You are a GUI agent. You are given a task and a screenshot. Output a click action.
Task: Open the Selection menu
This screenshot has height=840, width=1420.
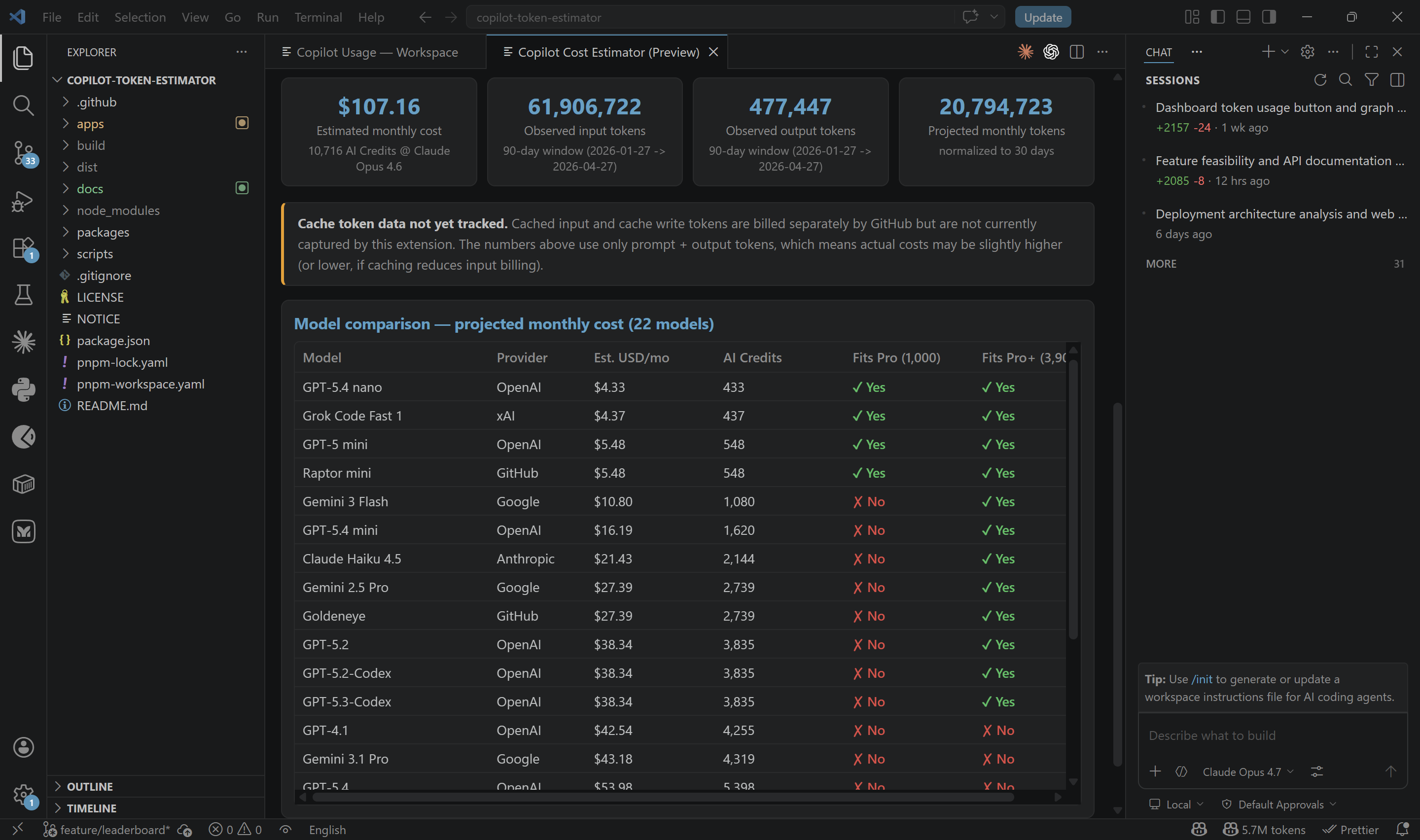(x=140, y=17)
